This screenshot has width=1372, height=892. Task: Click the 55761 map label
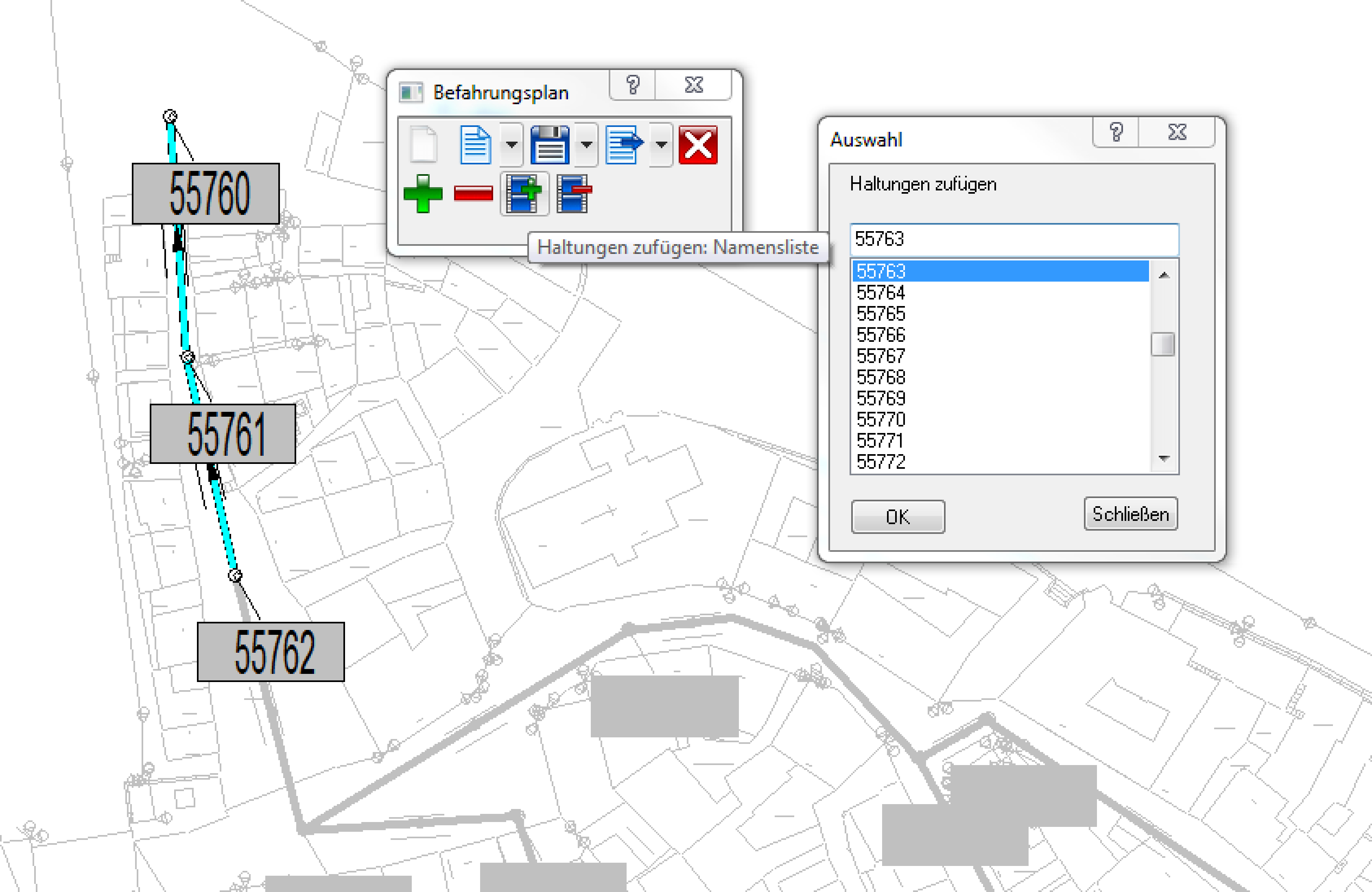[223, 434]
